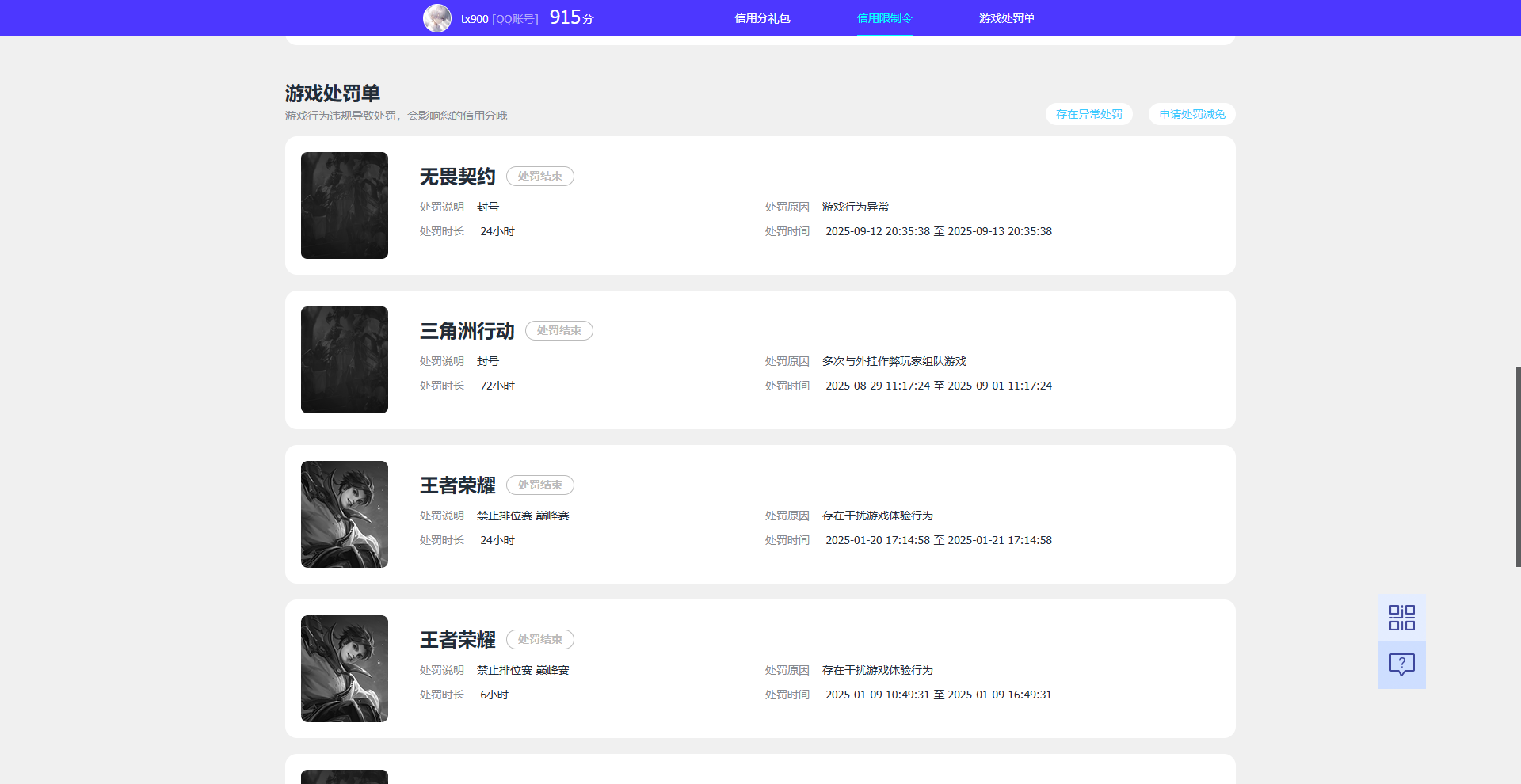Open the QR code floating icon

coord(1401,618)
